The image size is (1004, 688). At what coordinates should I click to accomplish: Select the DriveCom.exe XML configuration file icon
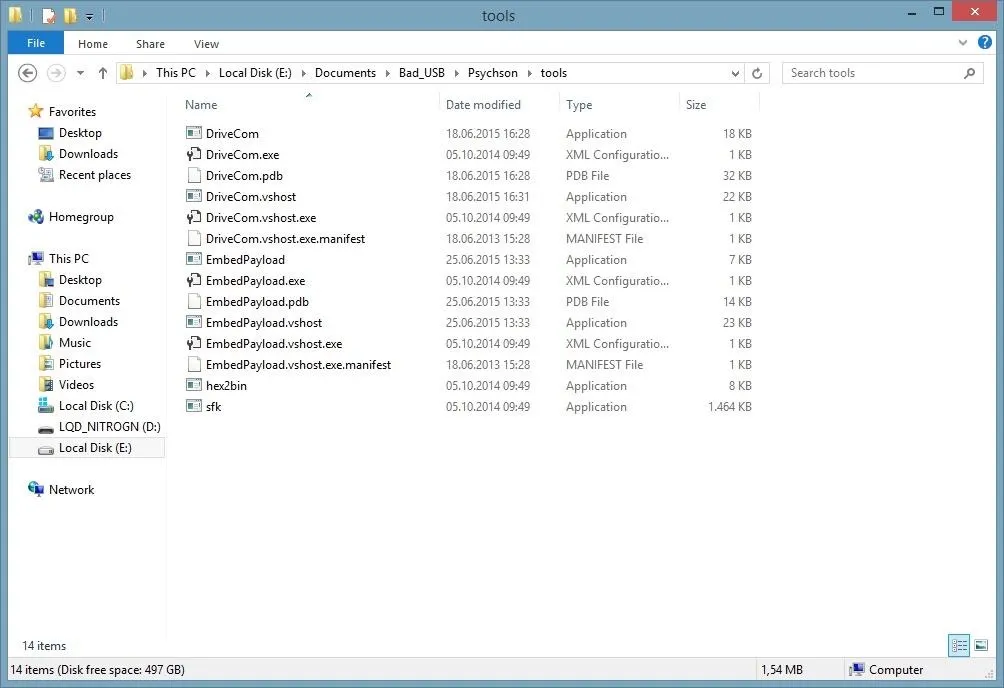[194, 154]
